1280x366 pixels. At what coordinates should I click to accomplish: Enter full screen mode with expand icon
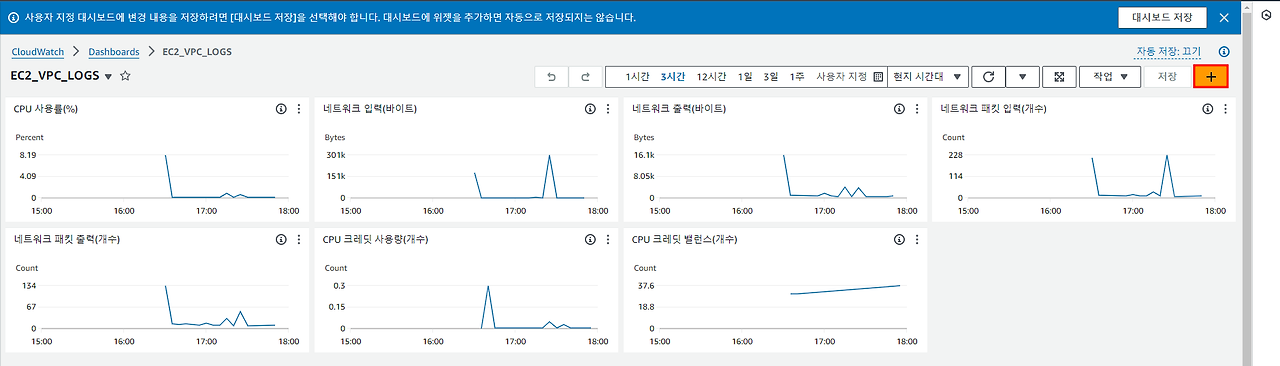coord(1059,76)
